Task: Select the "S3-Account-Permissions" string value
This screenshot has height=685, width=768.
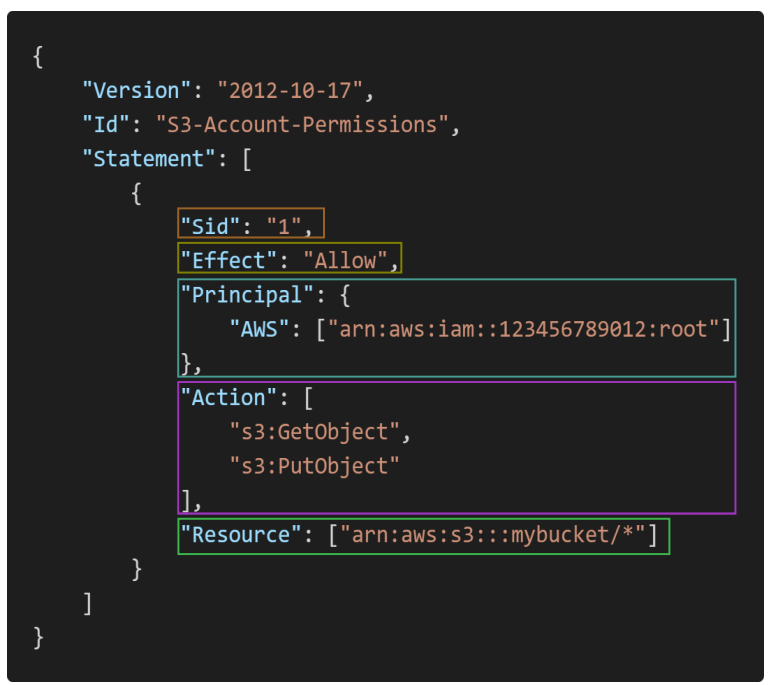Action: click(302, 124)
